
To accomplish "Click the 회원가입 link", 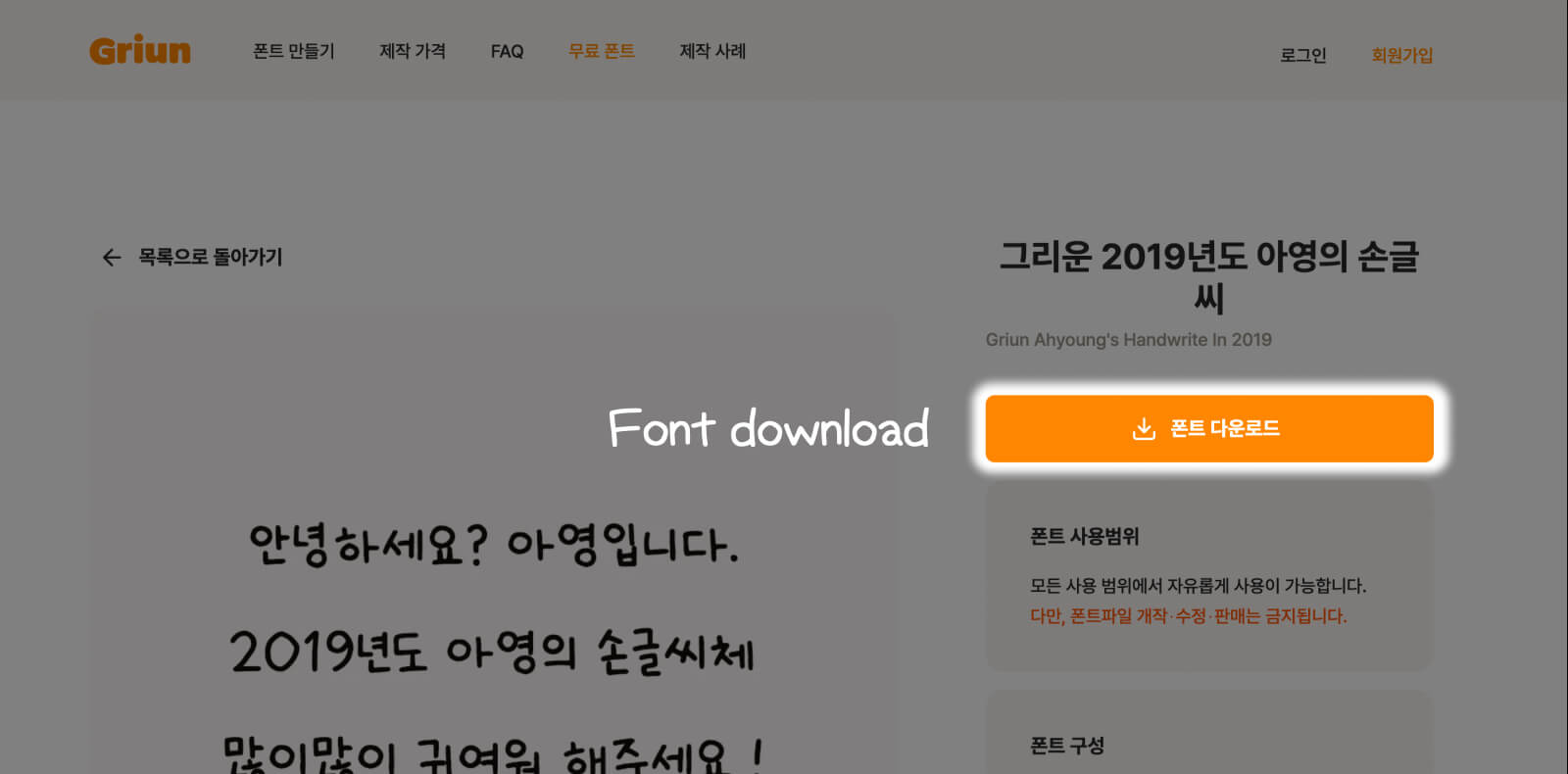I will pos(1402,55).
